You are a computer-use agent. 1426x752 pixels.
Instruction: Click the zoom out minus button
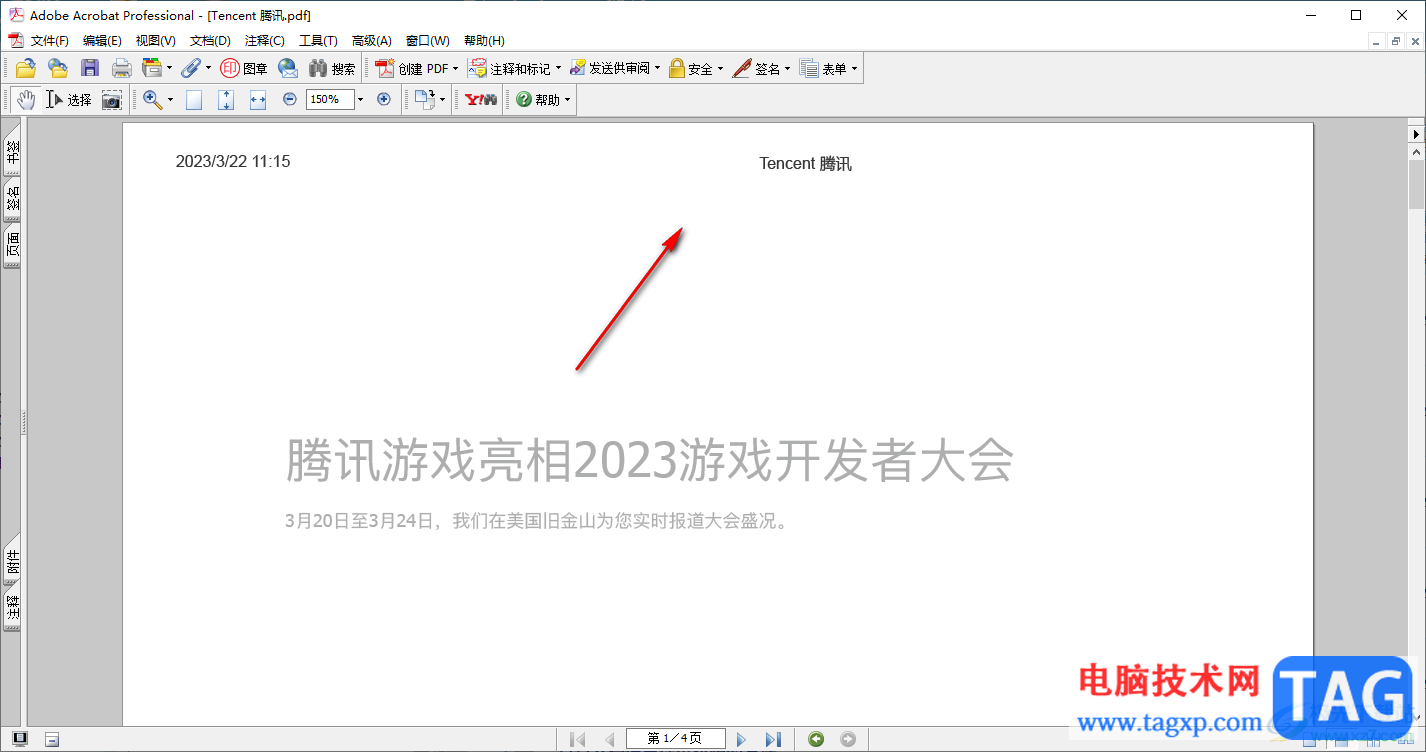290,99
